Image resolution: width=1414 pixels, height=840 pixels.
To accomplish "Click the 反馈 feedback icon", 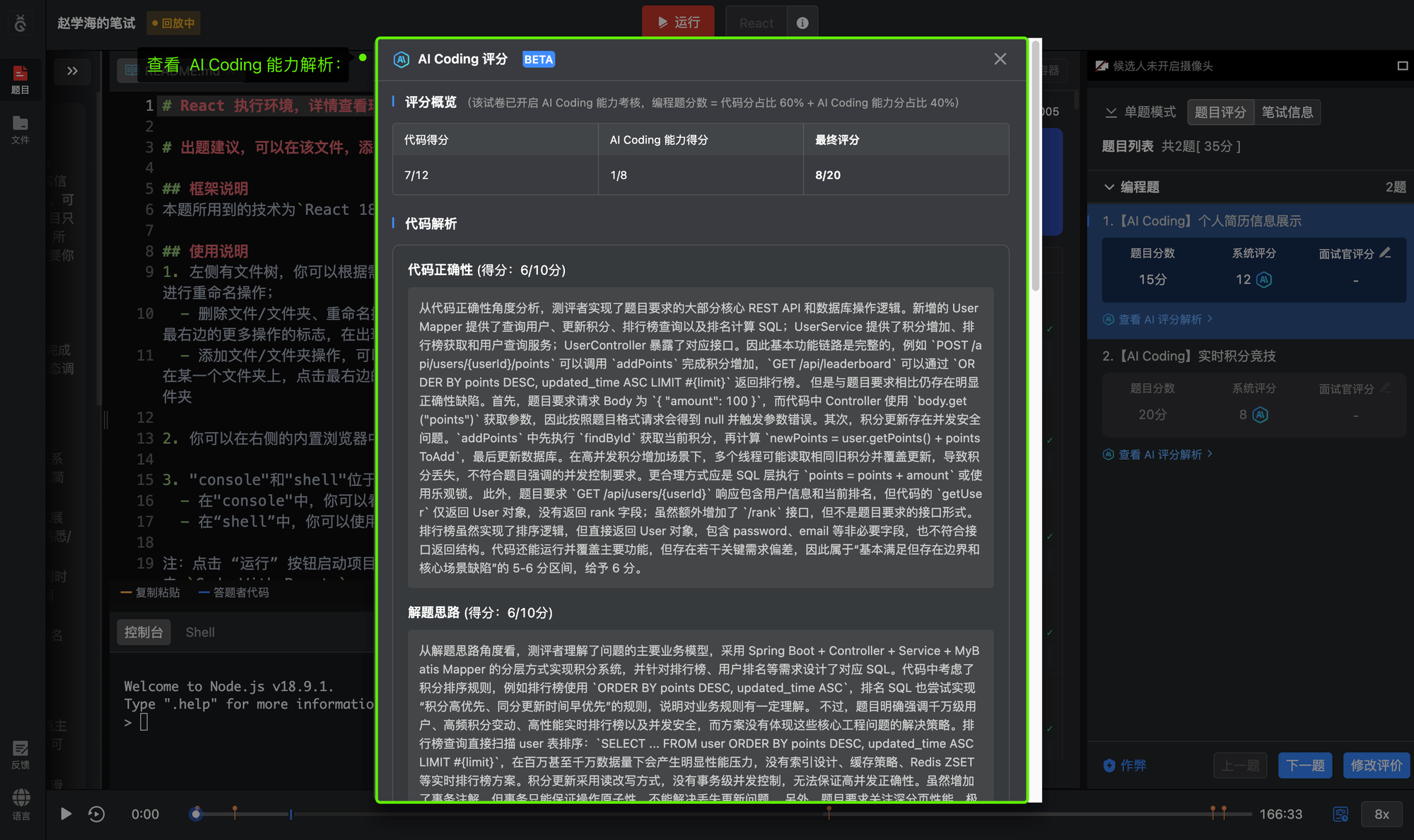I will tap(21, 754).
